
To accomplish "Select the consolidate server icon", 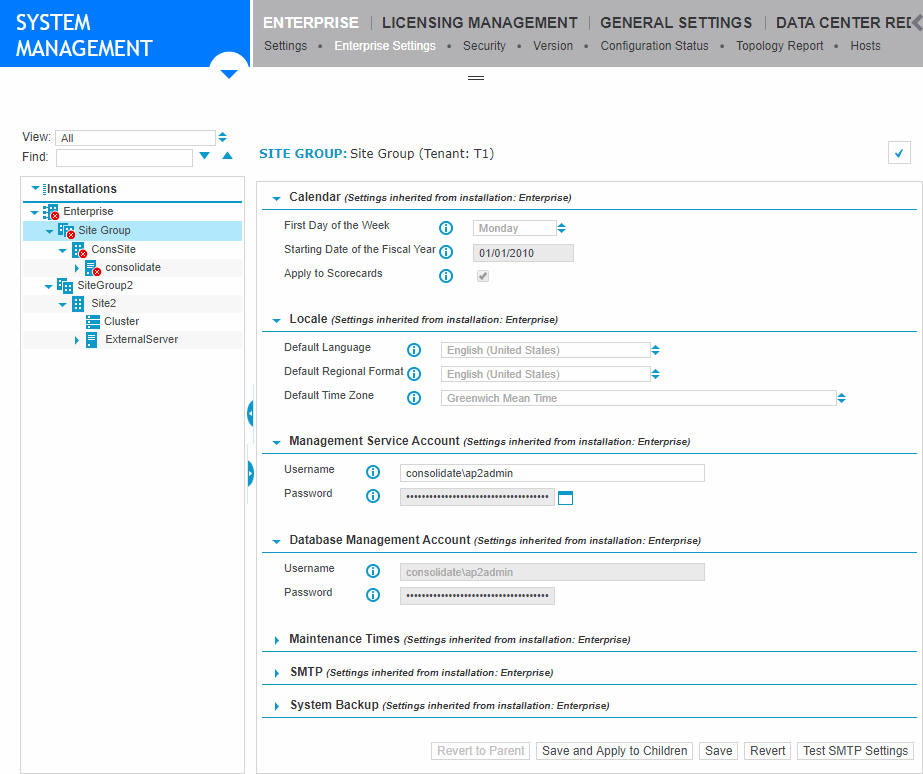I will 91,267.
